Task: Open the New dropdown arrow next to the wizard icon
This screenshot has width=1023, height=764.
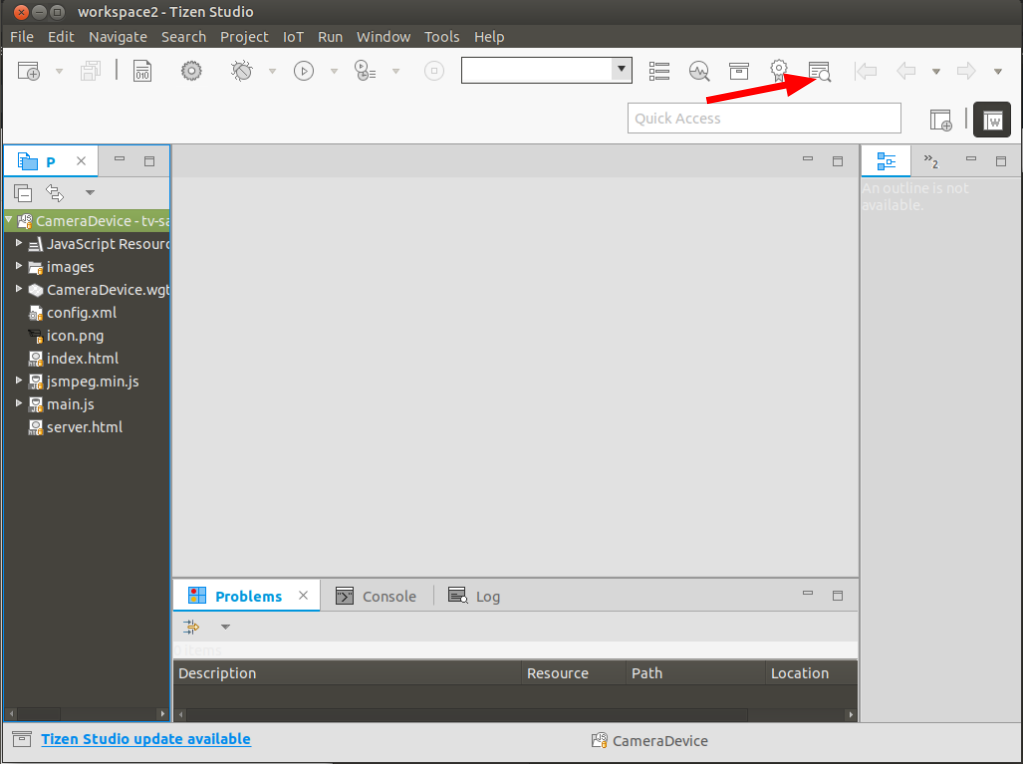Action: point(59,71)
